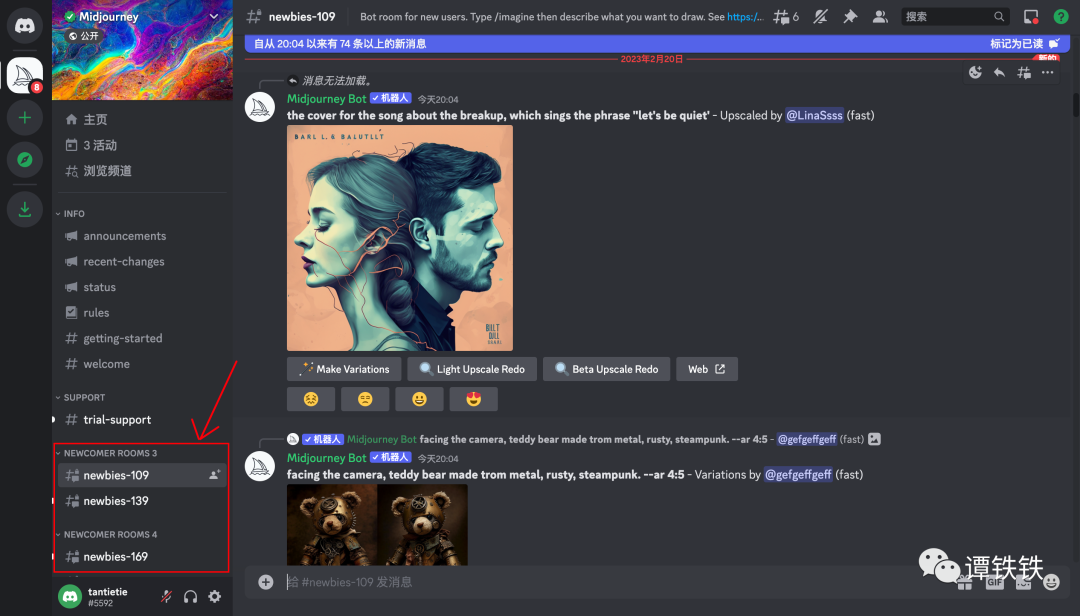The height and width of the screenshot is (616, 1080).
Task: Show pinned messages
Action: point(851,17)
